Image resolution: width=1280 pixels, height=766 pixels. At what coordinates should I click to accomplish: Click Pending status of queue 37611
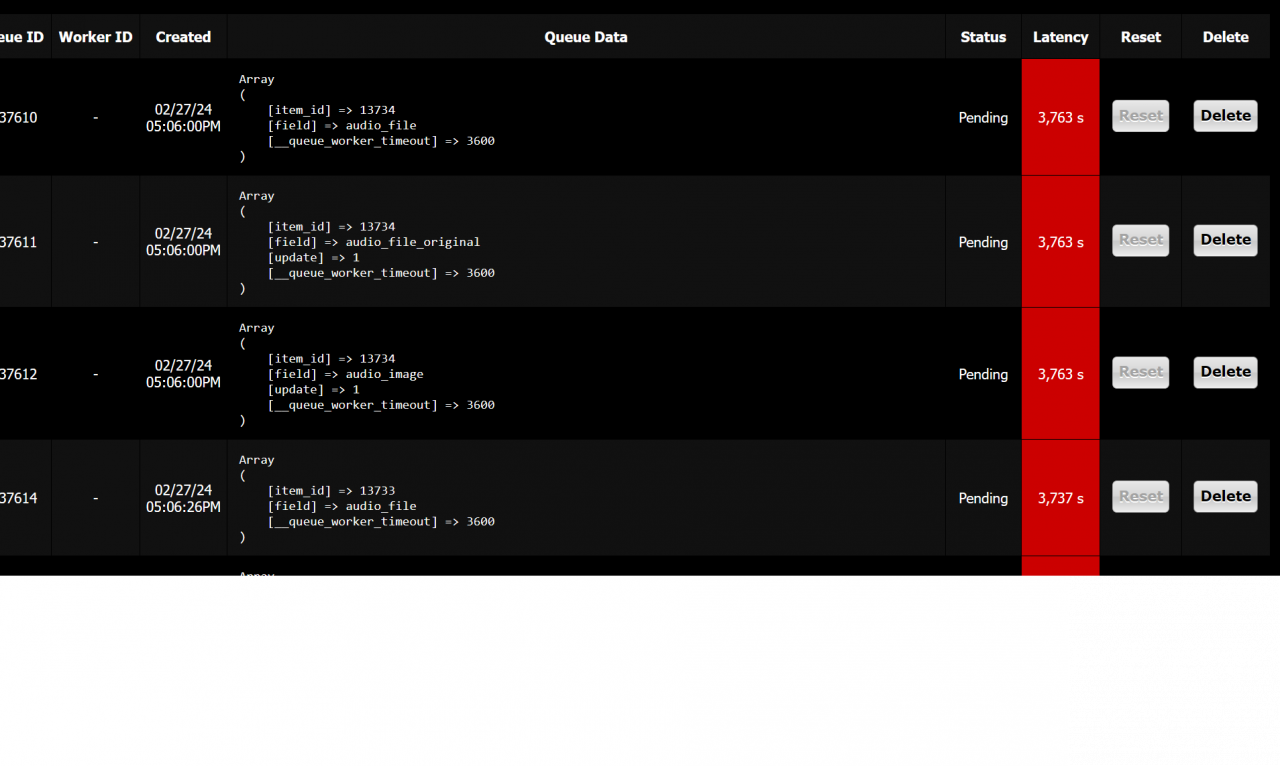pyautogui.click(x=983, y=242)
